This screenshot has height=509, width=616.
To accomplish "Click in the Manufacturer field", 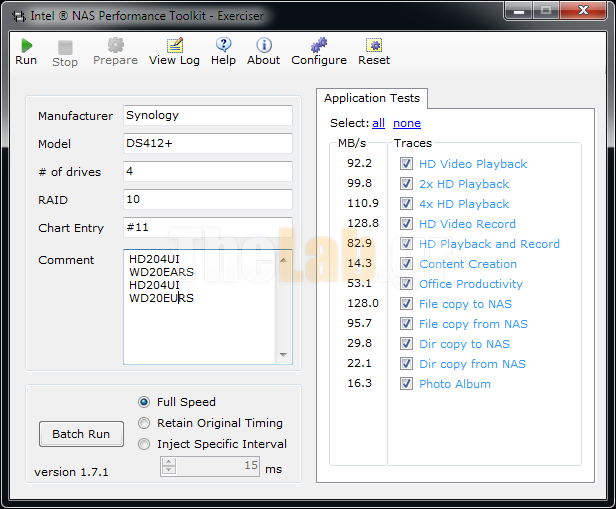I will pos(208,115).
